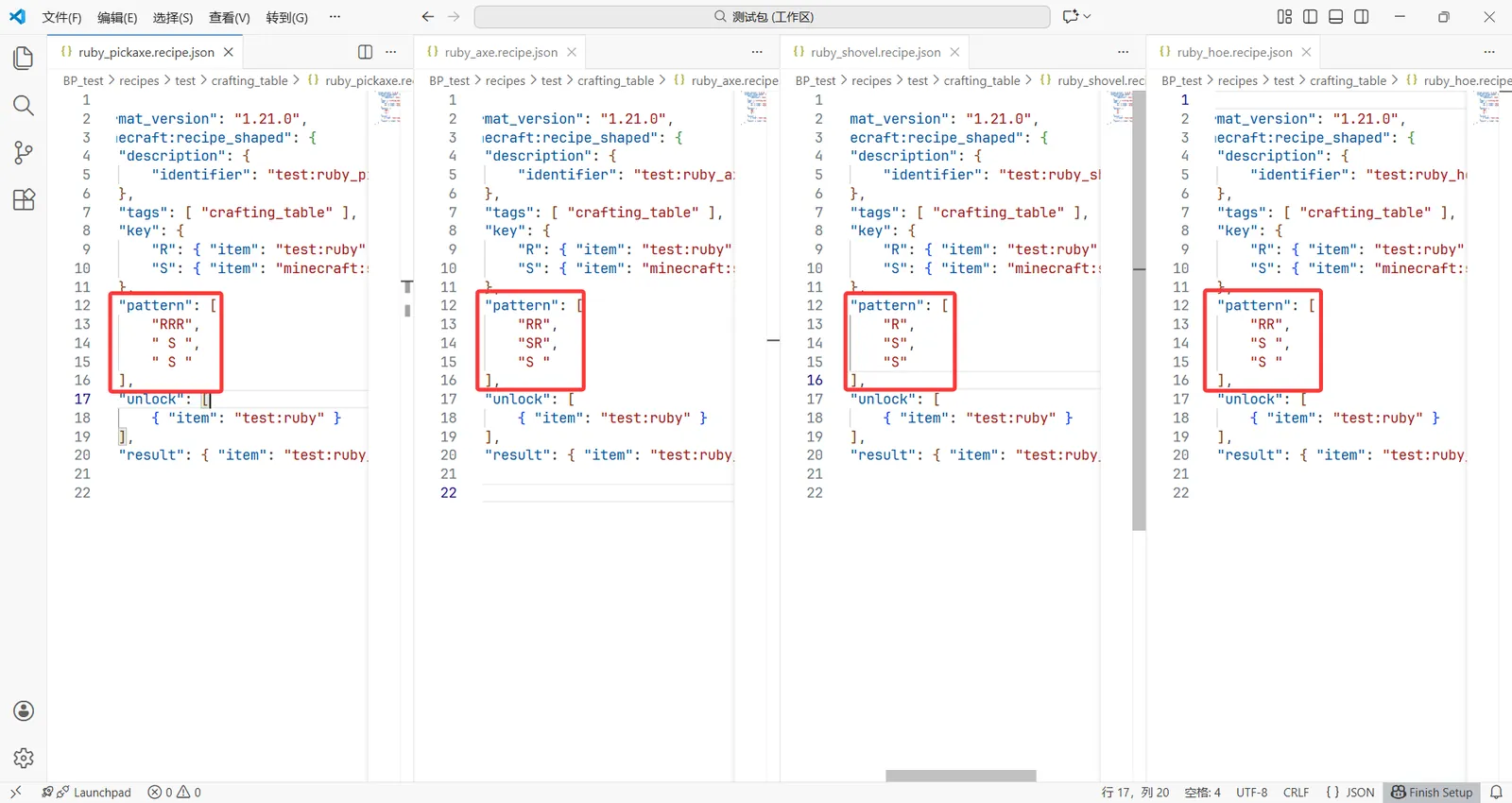The height and width of the screenshot is (803, 1512).
Task: Open the remote window indicator in status bar
Action: point(15,793)
